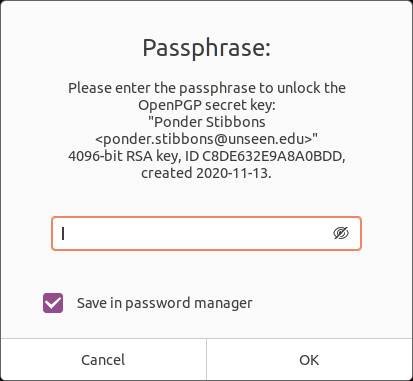This screenshot has height=381, width=413.
Task: Uncheck the Save in password manager checkbox
Action: tap(53, 303)
